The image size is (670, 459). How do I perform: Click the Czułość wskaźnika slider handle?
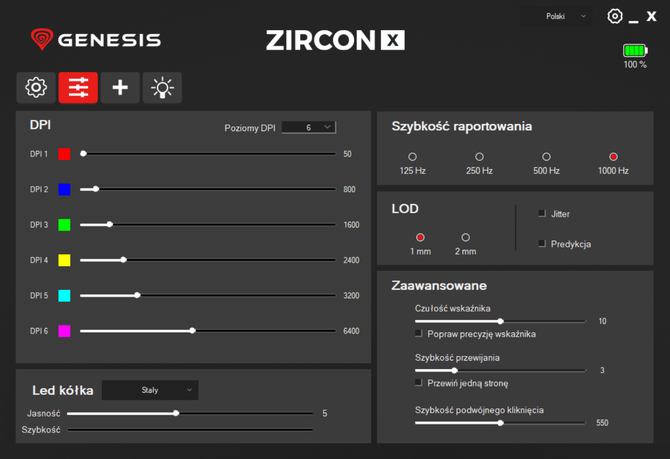pos(500,321)
